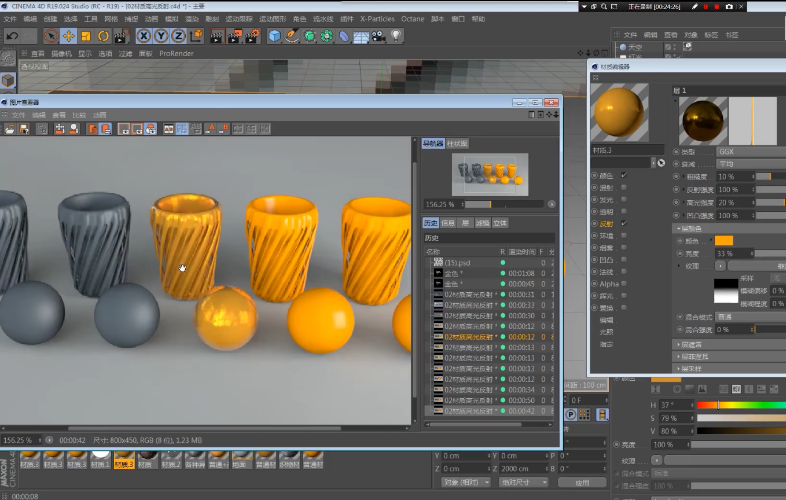This screenshot has height=500, width=786.
Task: Click the orange 颜色 swatch in 层颜色
Action: click(724, 240)
